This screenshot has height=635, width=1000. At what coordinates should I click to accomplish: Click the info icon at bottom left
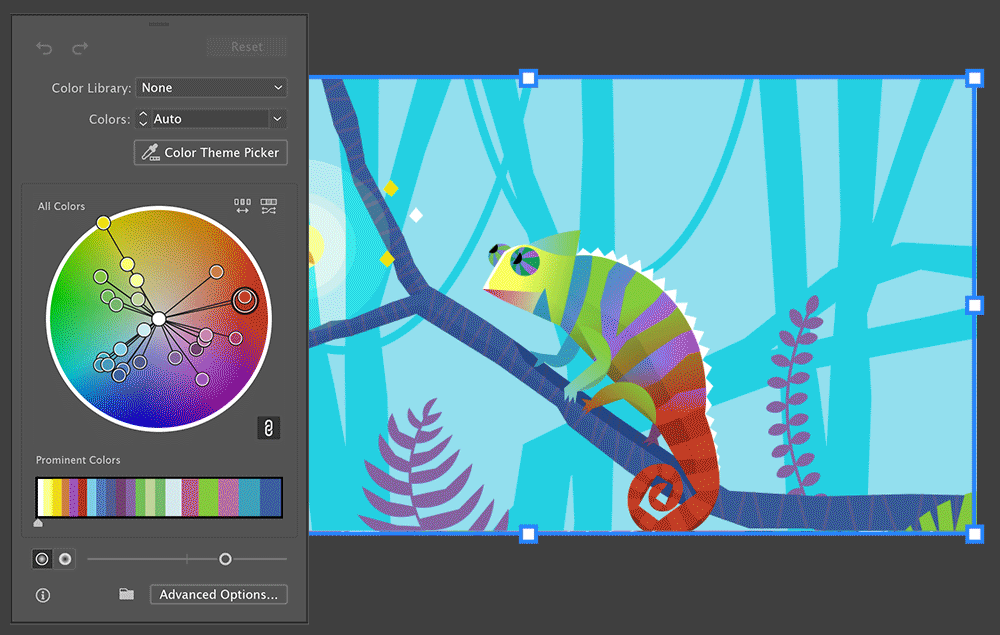(42, 595)
